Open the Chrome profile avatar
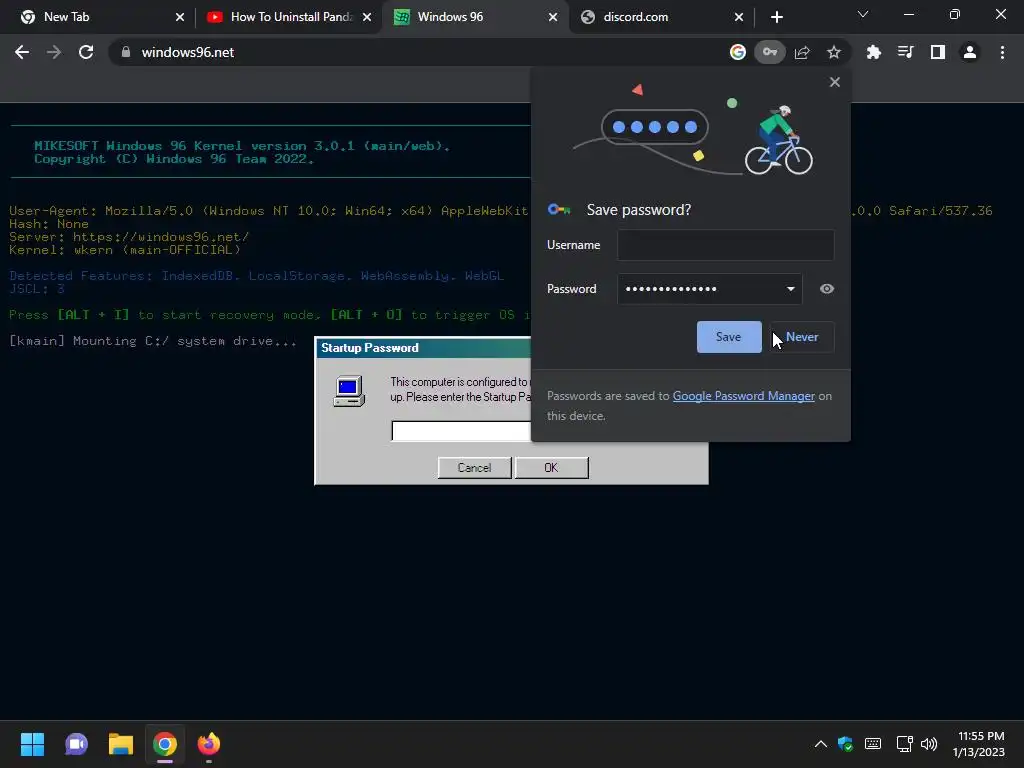 coord(970,52)
